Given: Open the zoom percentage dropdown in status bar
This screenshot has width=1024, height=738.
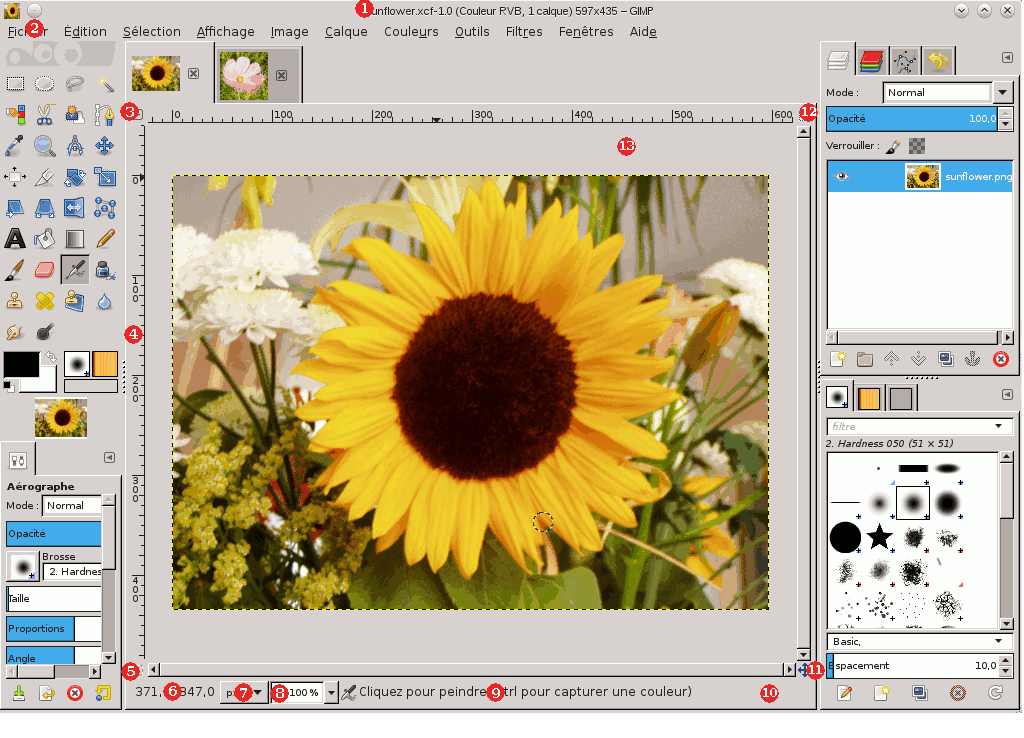Looking at the screenshot, I should click(x=331, y=692).
